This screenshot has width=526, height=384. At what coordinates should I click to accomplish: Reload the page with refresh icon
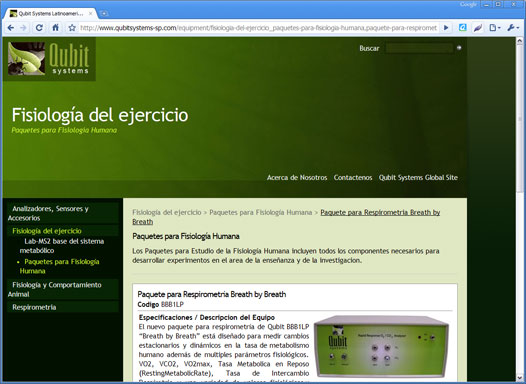click(39, 28)
